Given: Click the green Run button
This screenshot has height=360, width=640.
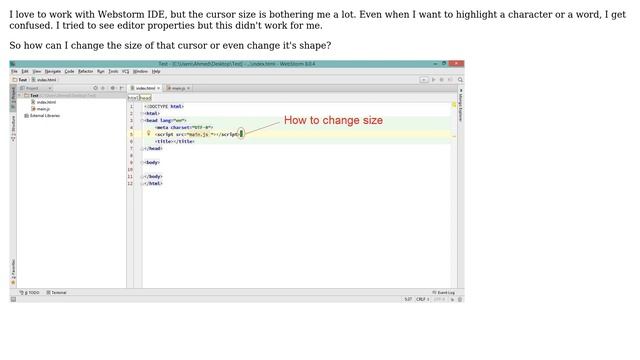Looking at the screenshot, I should (x=433, y=80).
